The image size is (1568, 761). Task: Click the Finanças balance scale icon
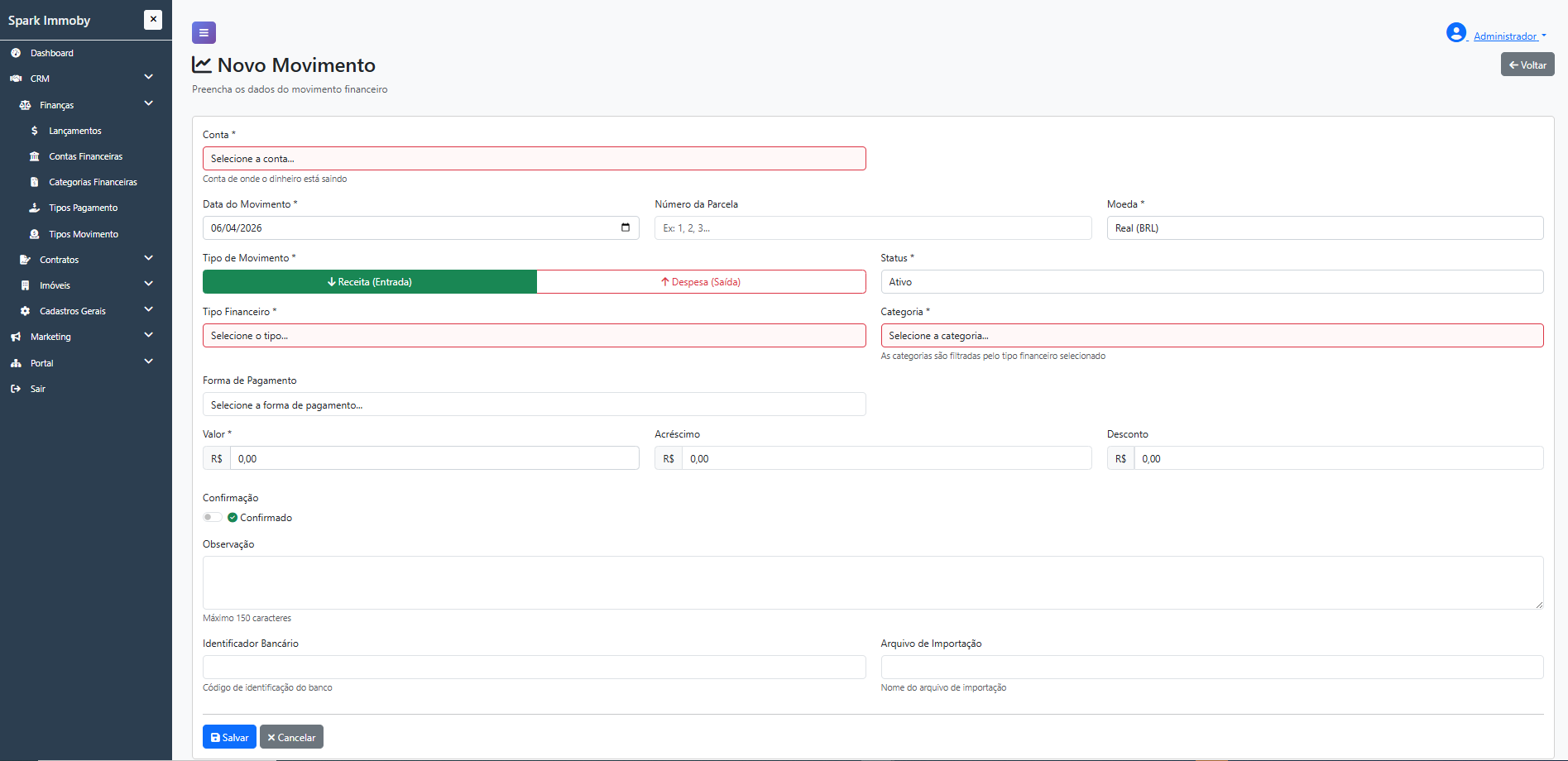25,105
